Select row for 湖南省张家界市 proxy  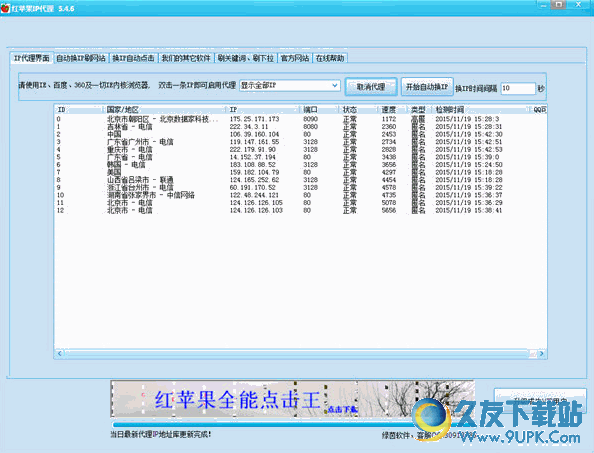pos(300,195)
